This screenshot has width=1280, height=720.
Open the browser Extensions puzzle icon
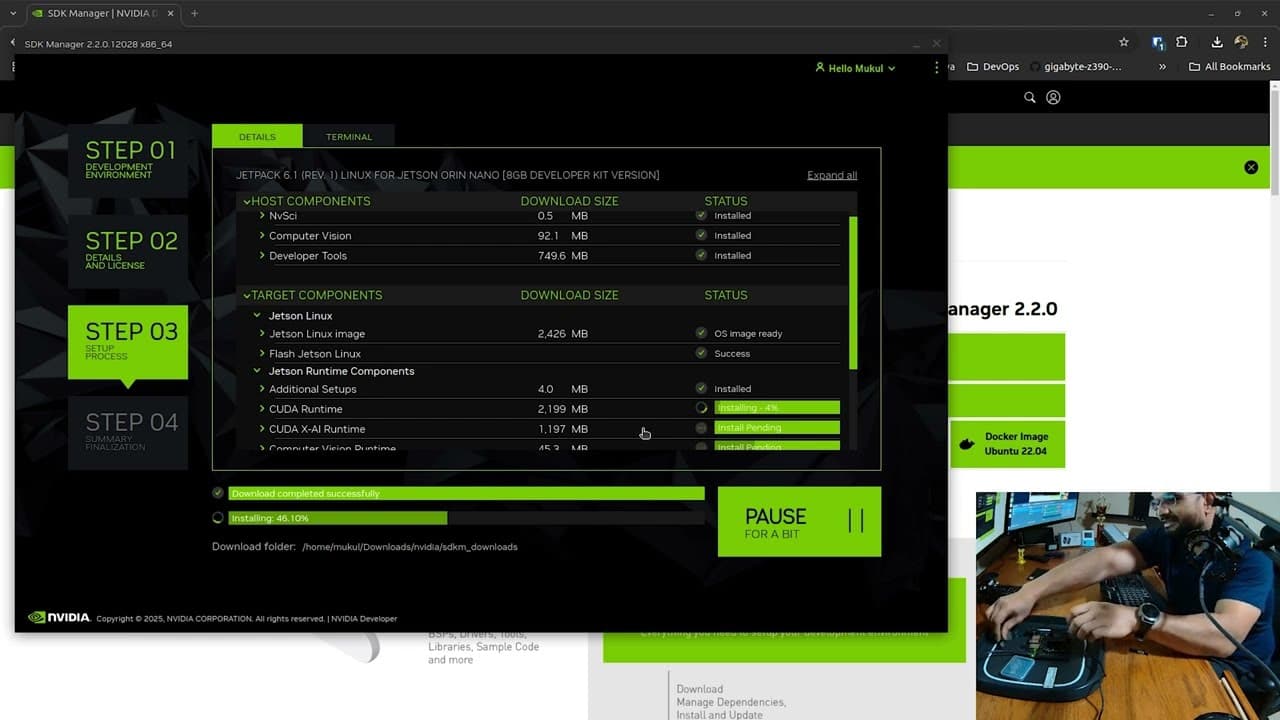[1182, 42]
